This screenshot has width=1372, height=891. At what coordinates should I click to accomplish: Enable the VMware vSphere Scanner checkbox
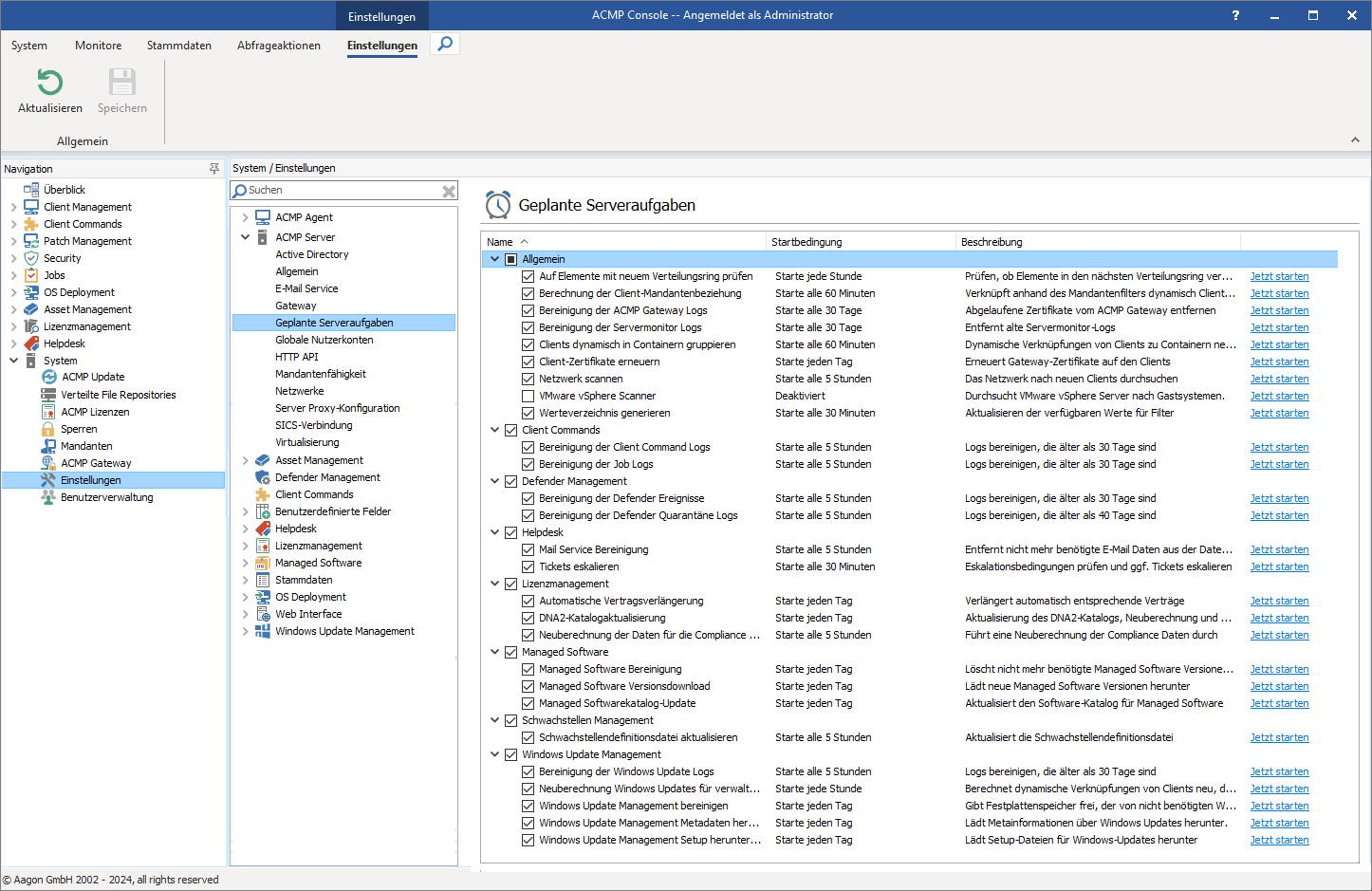[528, 396]
